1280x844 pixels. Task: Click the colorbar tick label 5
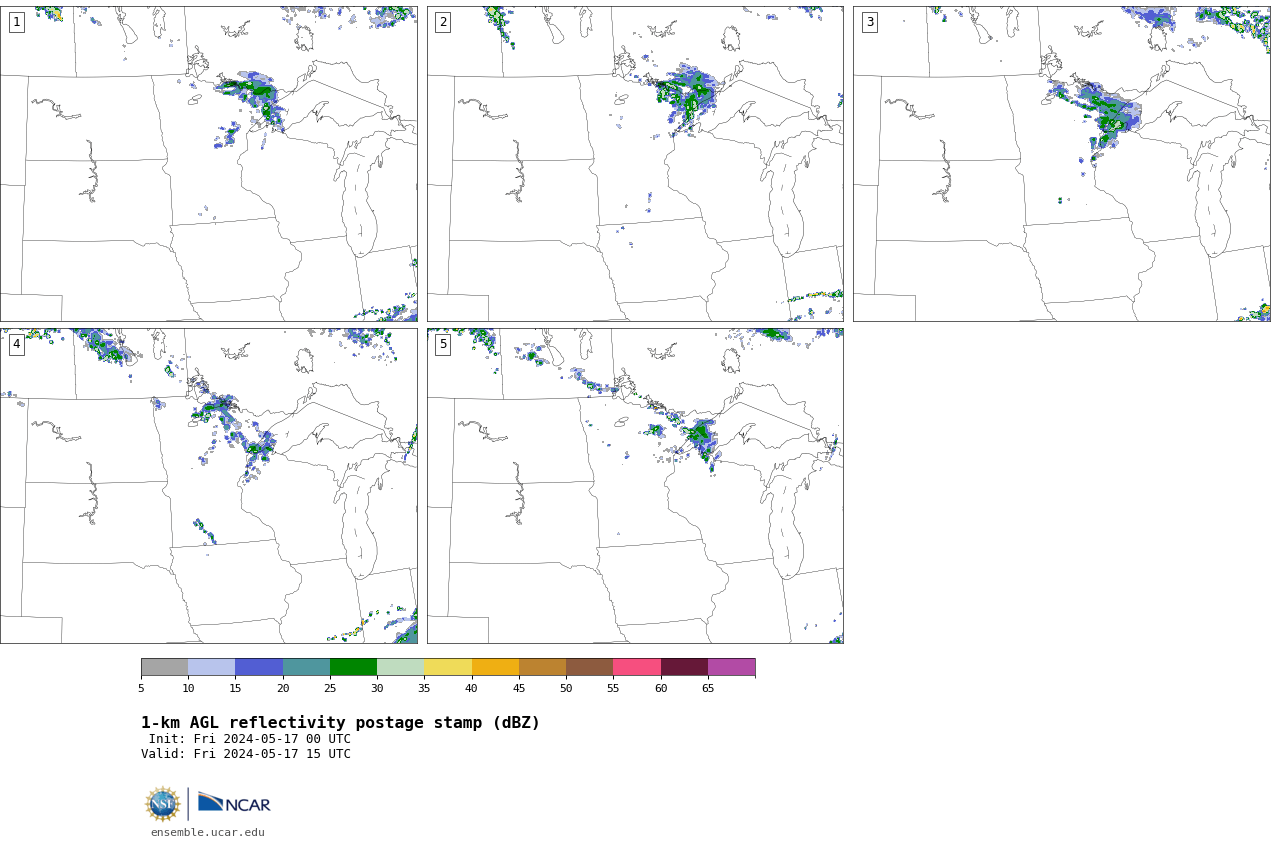(141, 688)
